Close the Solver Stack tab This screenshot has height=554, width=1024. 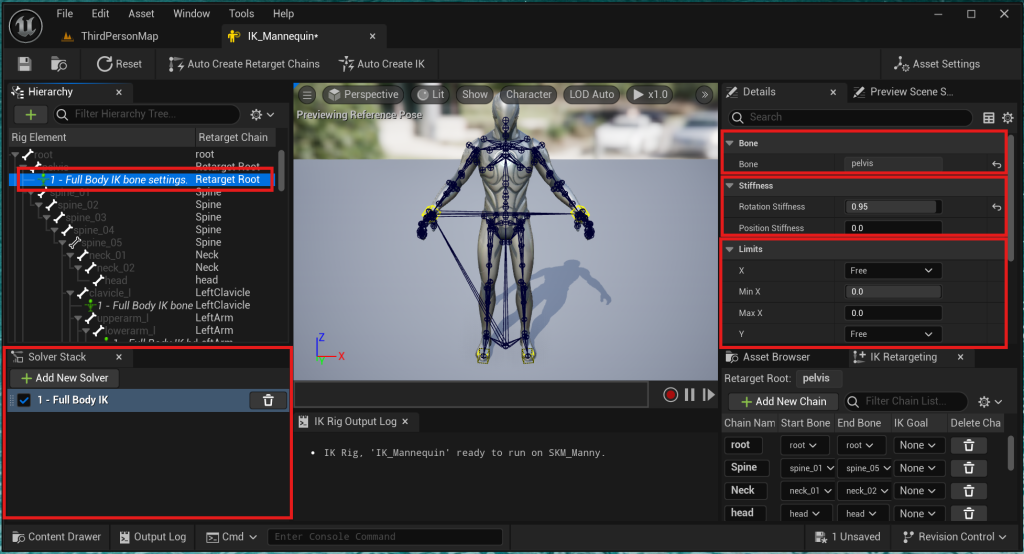(119, 357)
